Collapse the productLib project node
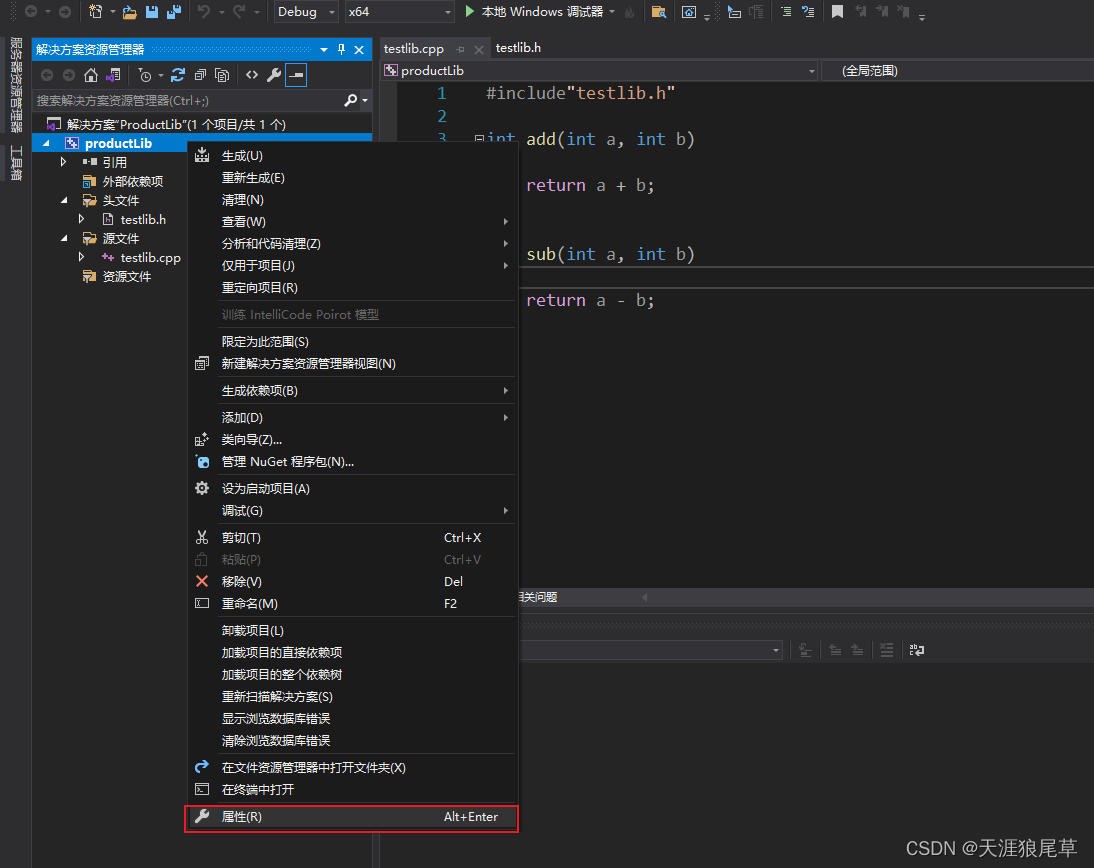 [47, 143]
